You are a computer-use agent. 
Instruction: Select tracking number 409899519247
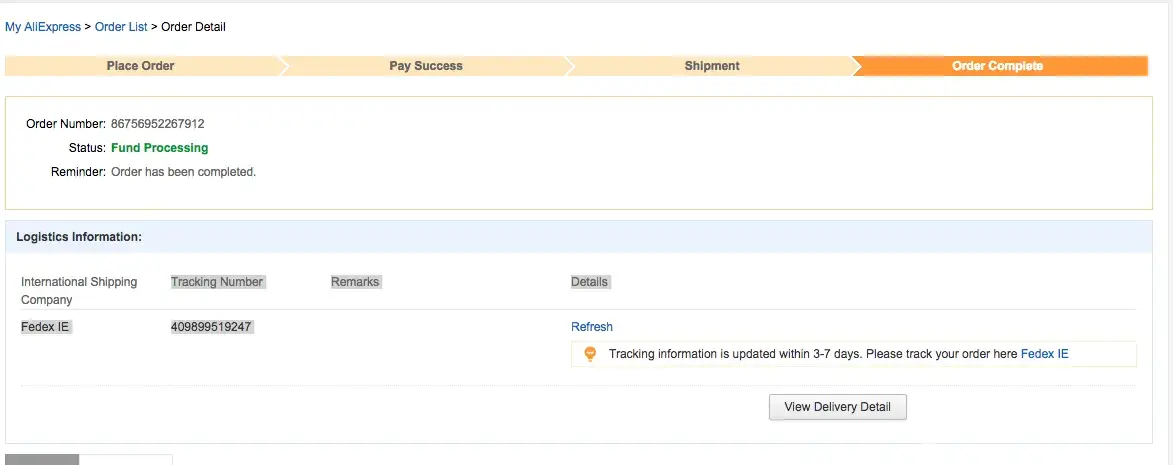click(212, 327)
